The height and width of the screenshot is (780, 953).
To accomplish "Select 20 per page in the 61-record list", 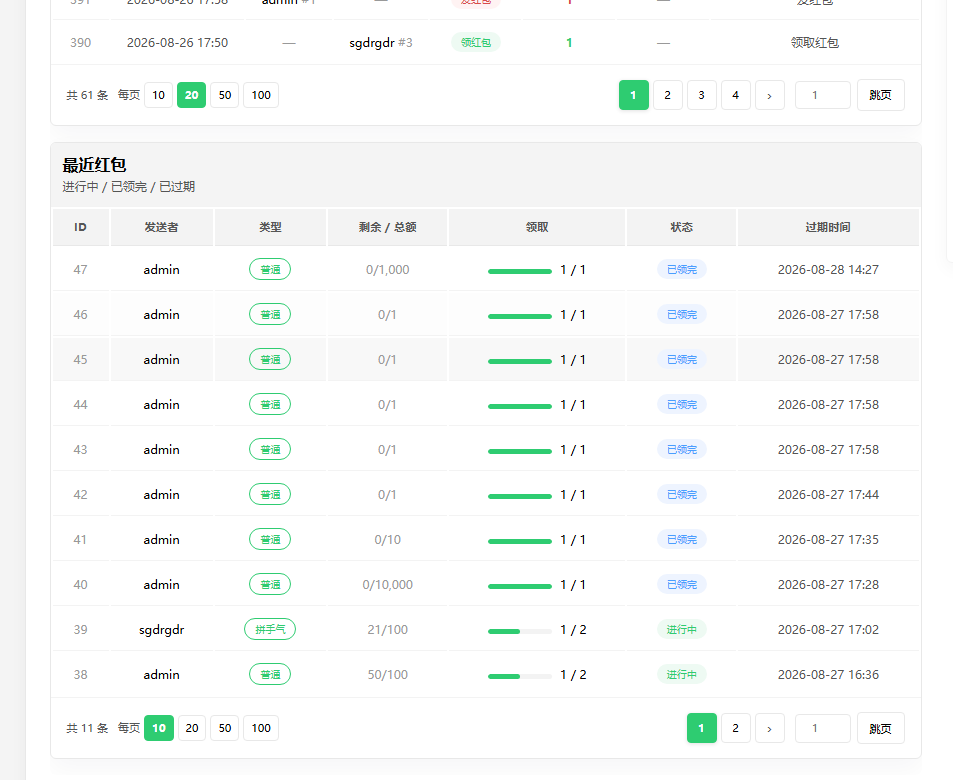I will pyautogui.click(x=191, y=95).
